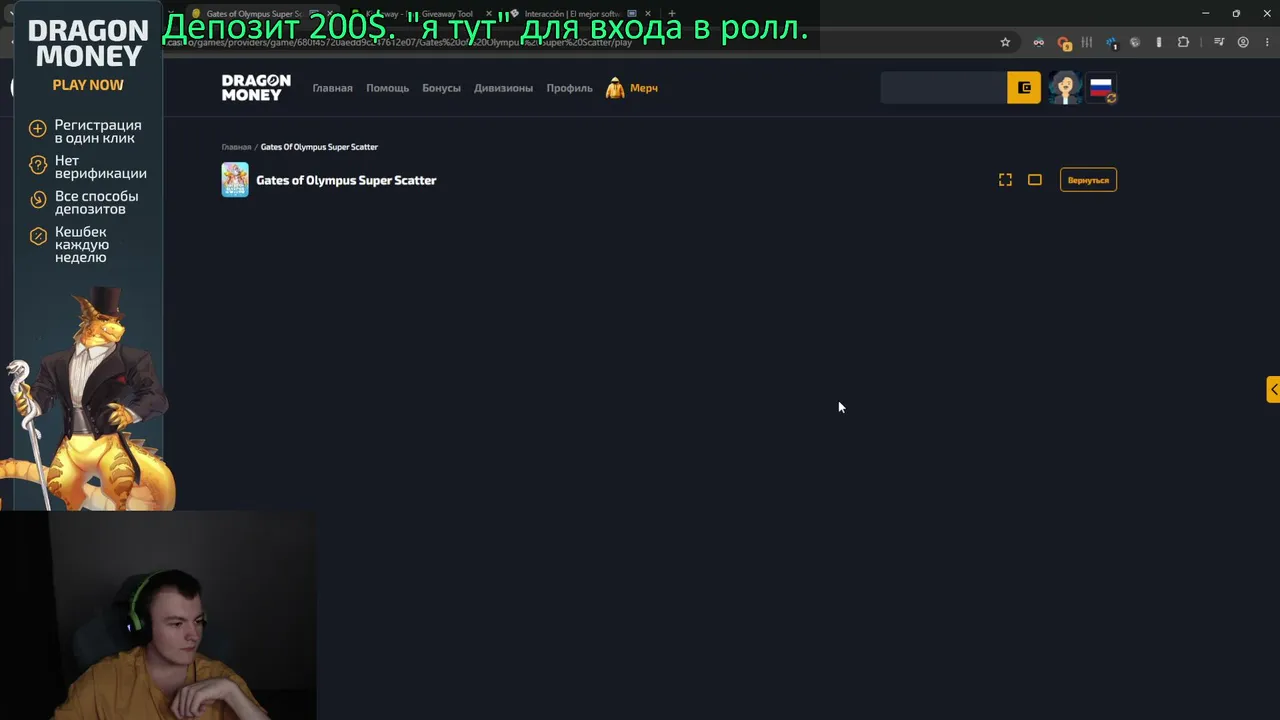
Task: Bookmark this page with the star icon
Action: [x=1005, y=42]
